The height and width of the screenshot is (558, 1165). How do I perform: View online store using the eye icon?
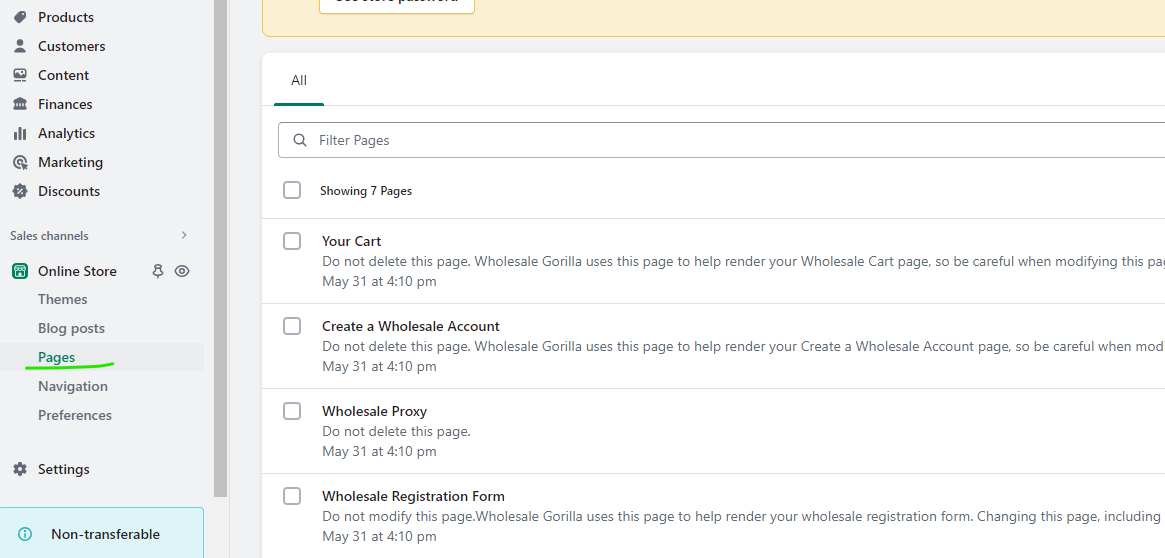[182, 271]
